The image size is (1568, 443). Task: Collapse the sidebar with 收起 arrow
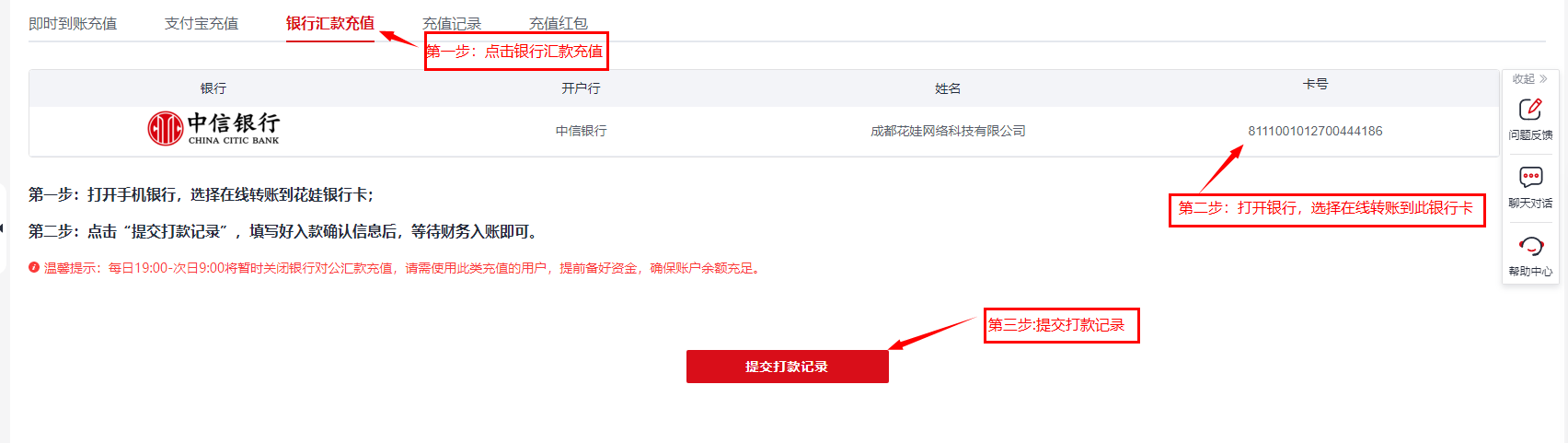click(1530, 79)
